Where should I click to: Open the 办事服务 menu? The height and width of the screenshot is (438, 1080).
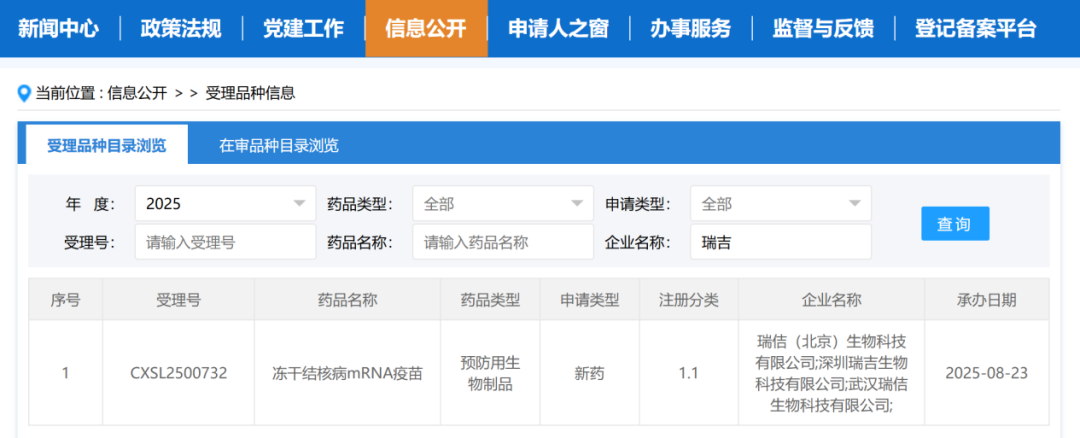690,28
